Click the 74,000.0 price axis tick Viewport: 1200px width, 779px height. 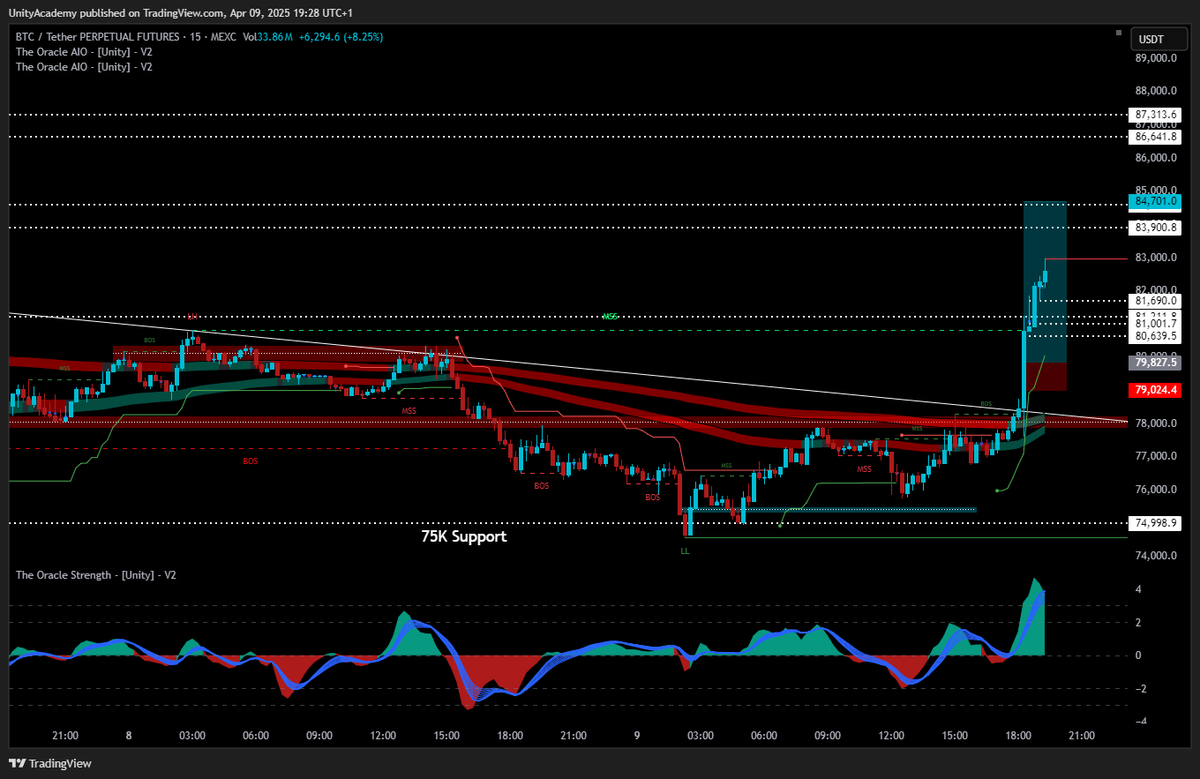[x=1155, y=556]
